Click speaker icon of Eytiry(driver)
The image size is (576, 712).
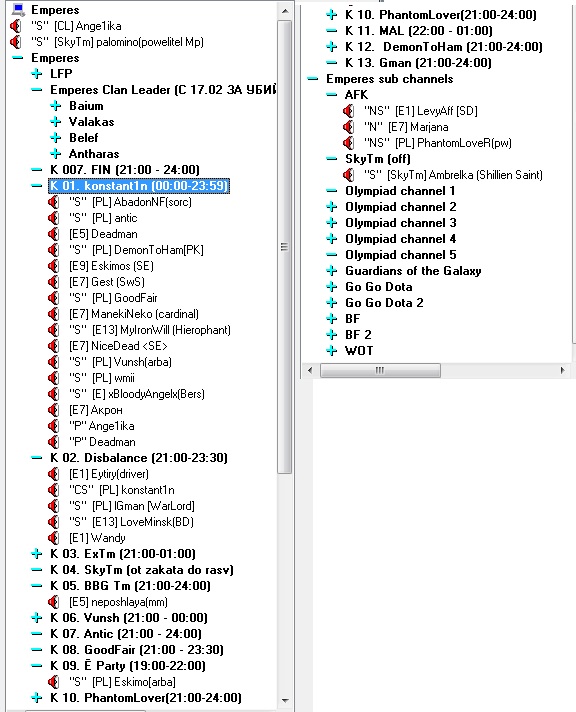(54, 474)
